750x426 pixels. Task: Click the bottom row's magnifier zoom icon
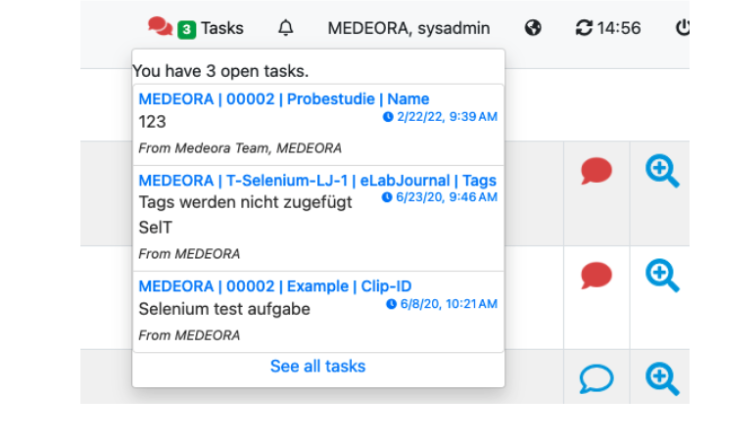(662, 379)
